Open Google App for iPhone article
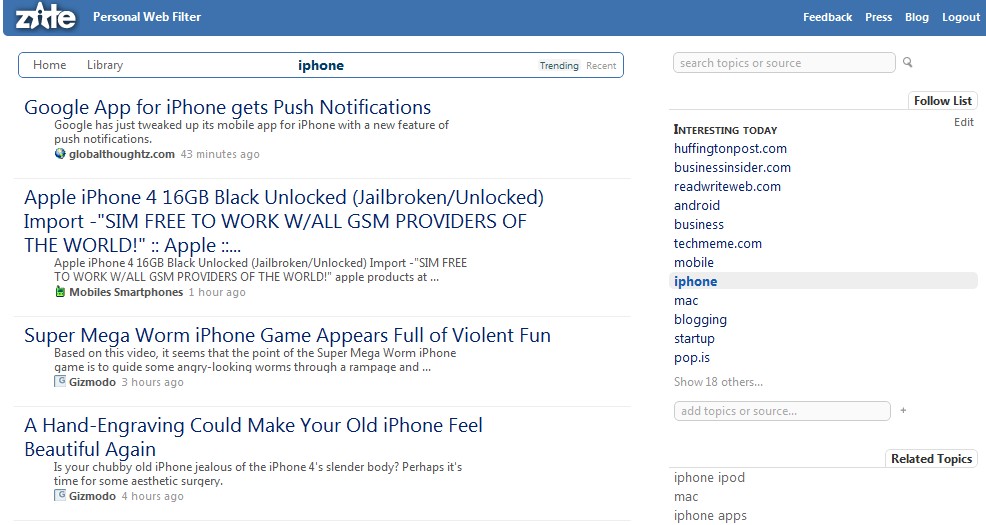 [x=227, y=107]
